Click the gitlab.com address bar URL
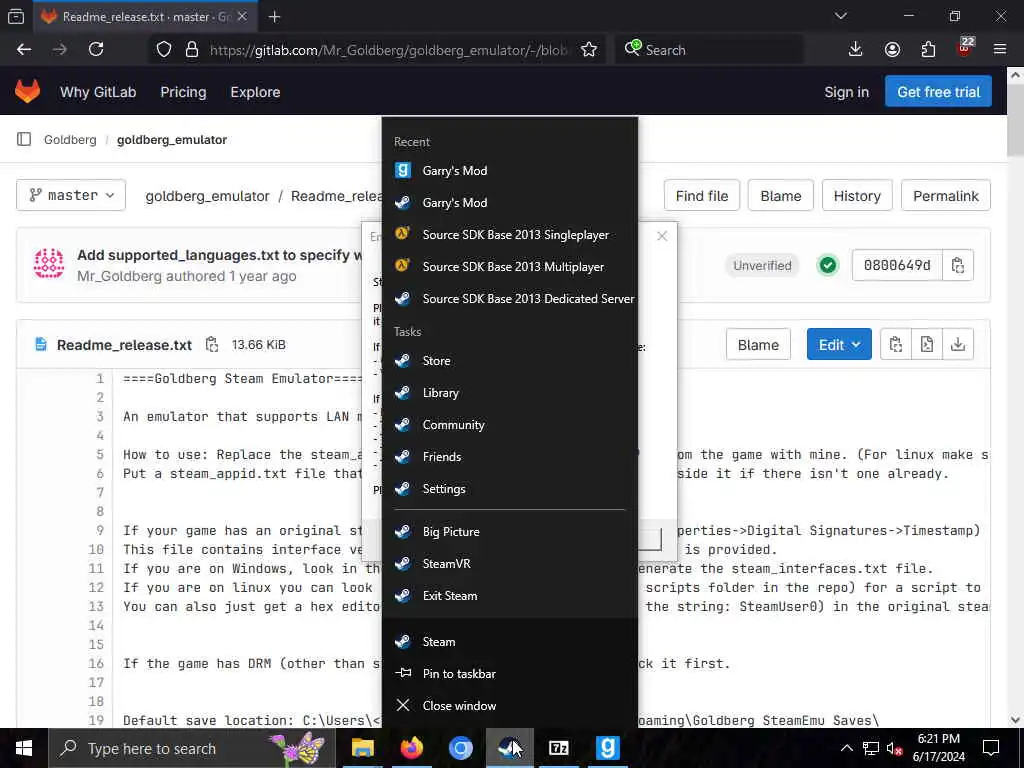 (389, 50)
